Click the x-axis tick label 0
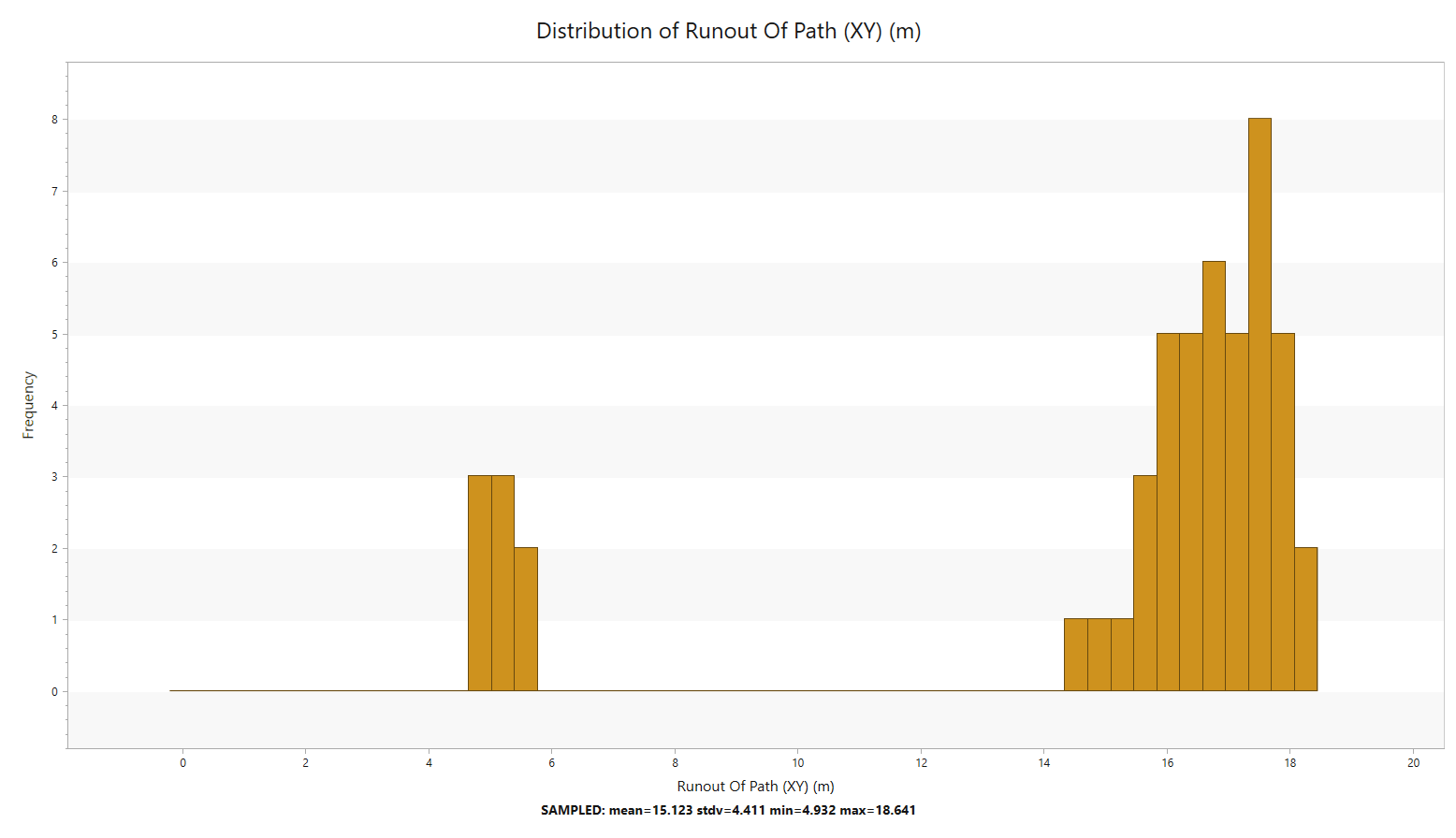1456x838 pixels. tap(182, 763)
